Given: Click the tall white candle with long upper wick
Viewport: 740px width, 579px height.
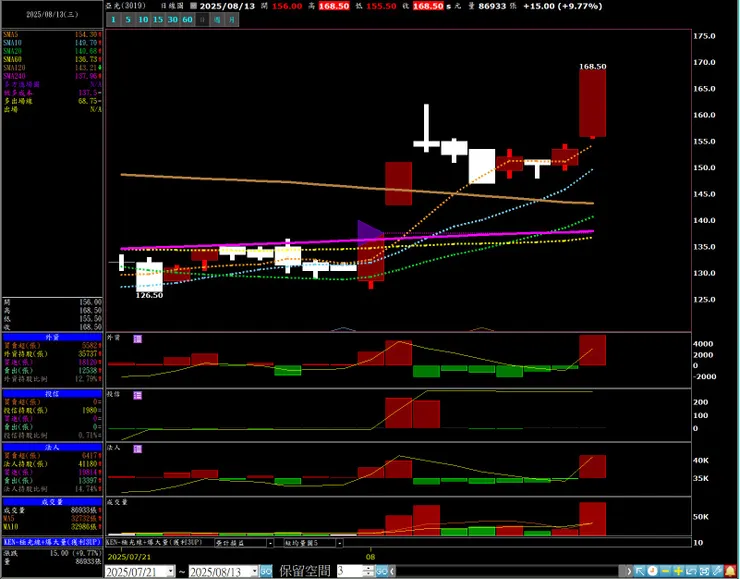Looking at the screenshot, I should pyautogui.click(x=426, y=128).
